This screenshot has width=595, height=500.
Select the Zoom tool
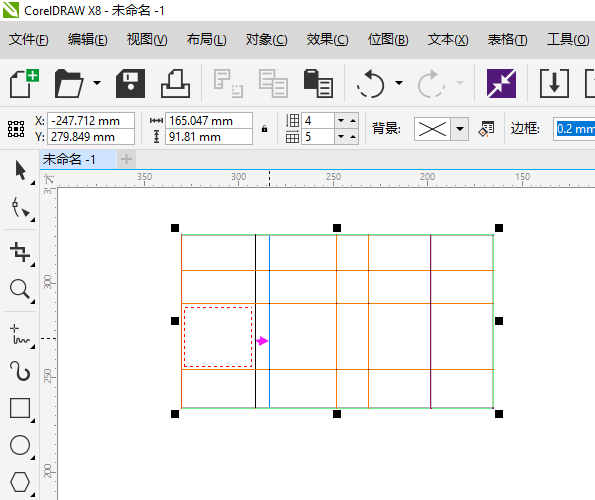[x=20, y=289]
